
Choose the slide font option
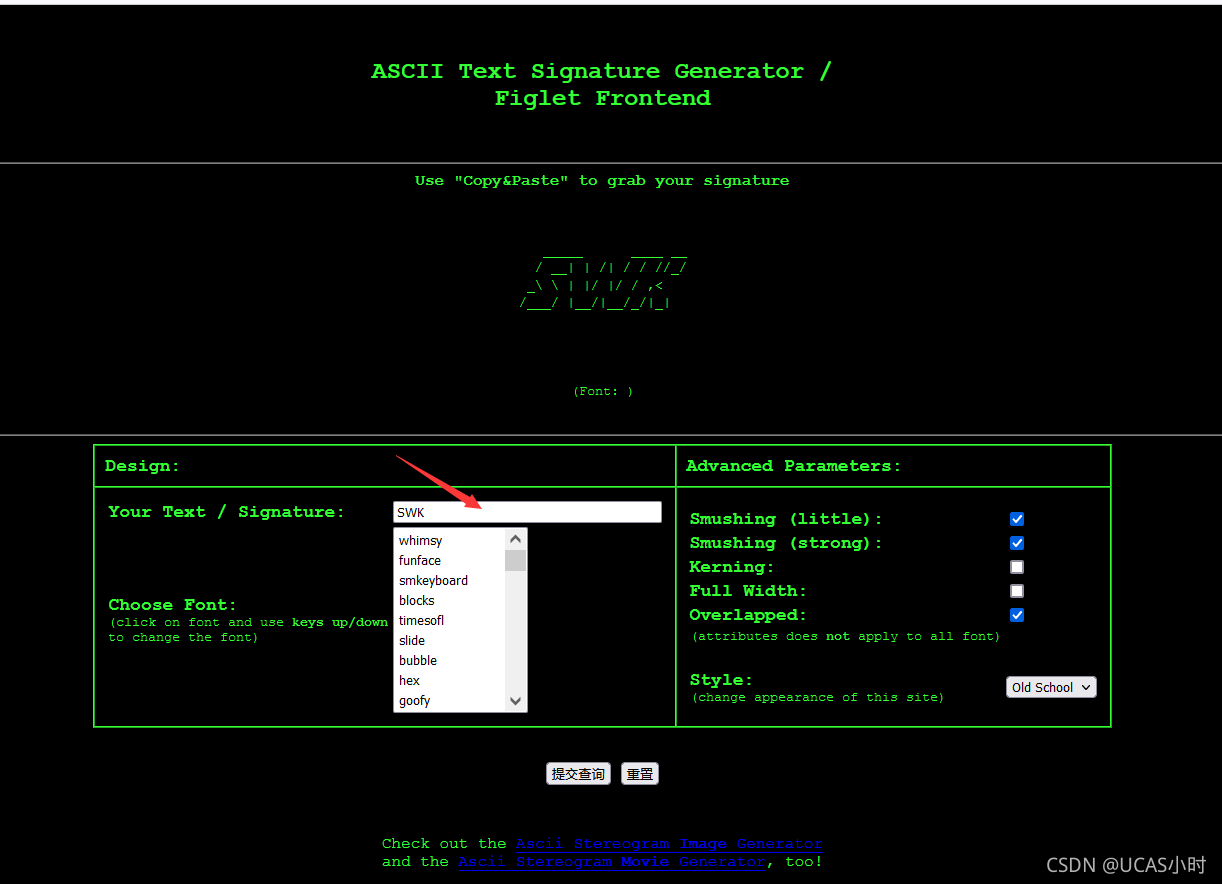[449, 640]
